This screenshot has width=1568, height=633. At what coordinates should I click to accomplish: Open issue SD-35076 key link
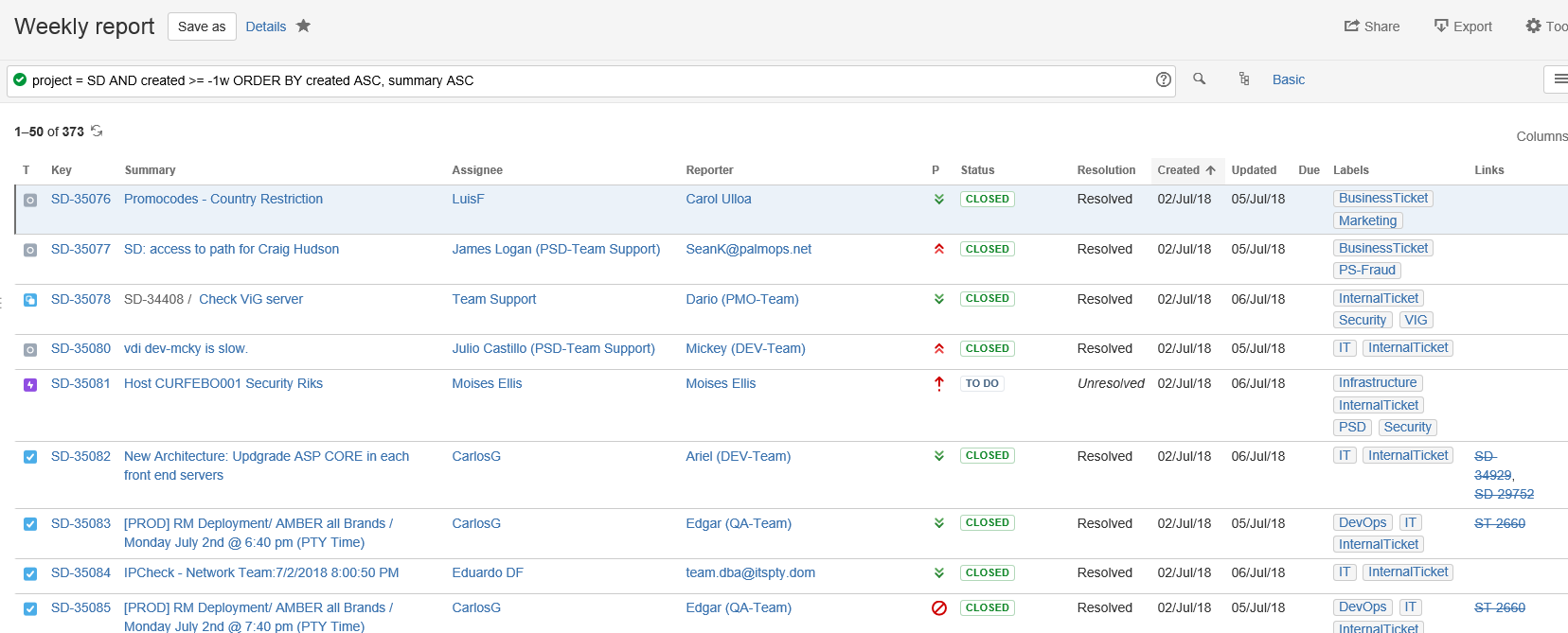tap(80, 199)
